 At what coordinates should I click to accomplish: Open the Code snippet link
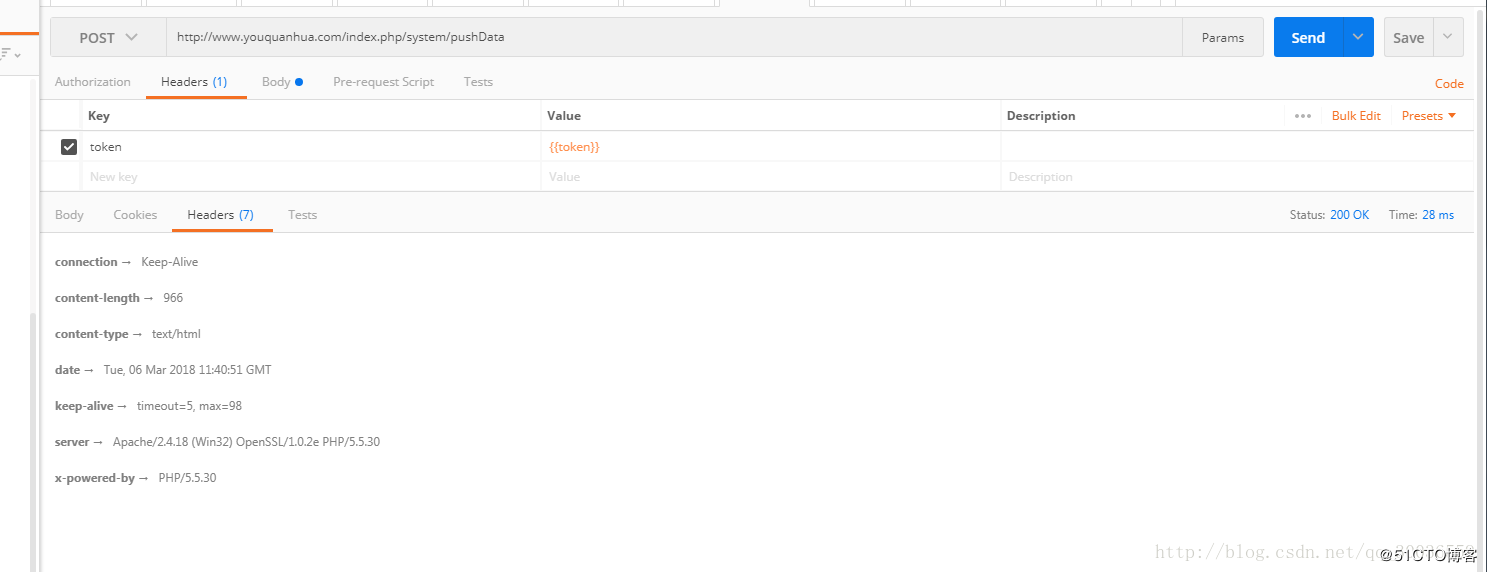pyautogui.click(x=1449, y=84)
